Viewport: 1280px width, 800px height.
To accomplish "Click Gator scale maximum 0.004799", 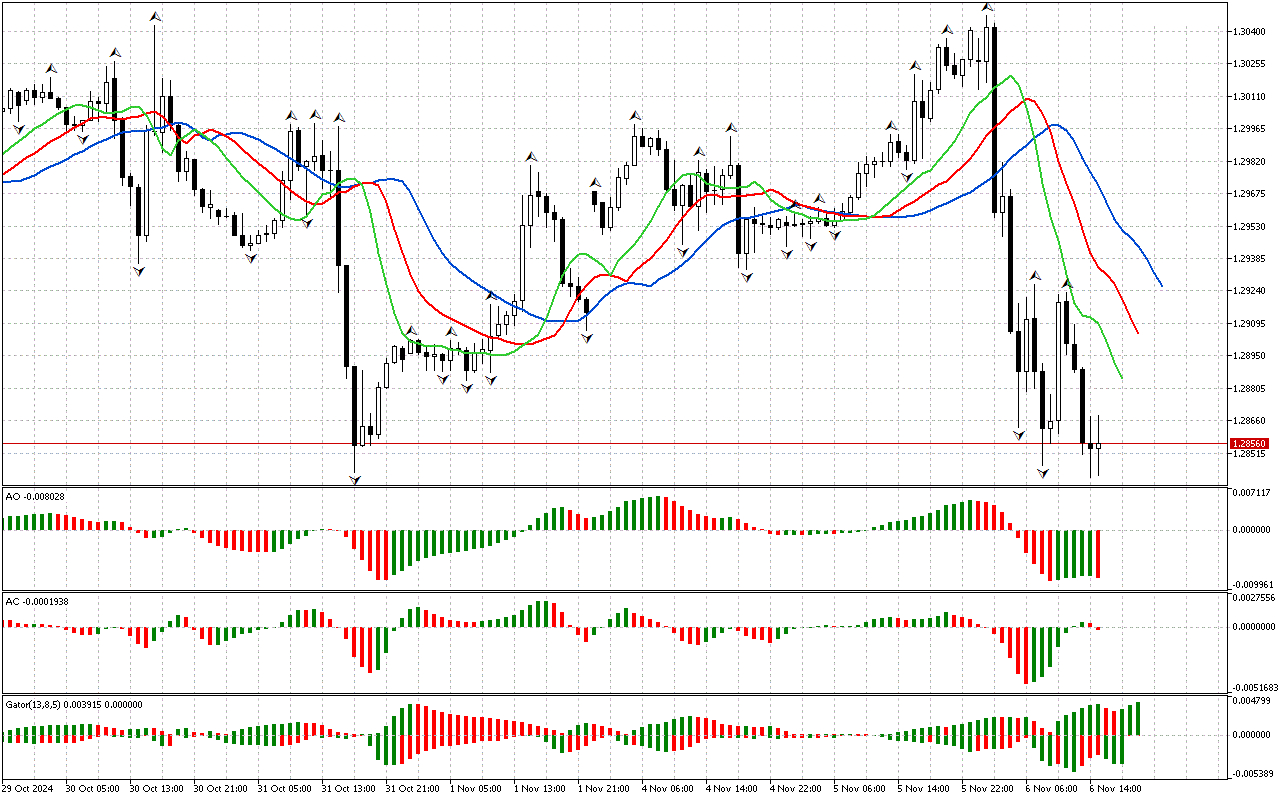I will click(x=1251, y=702).
